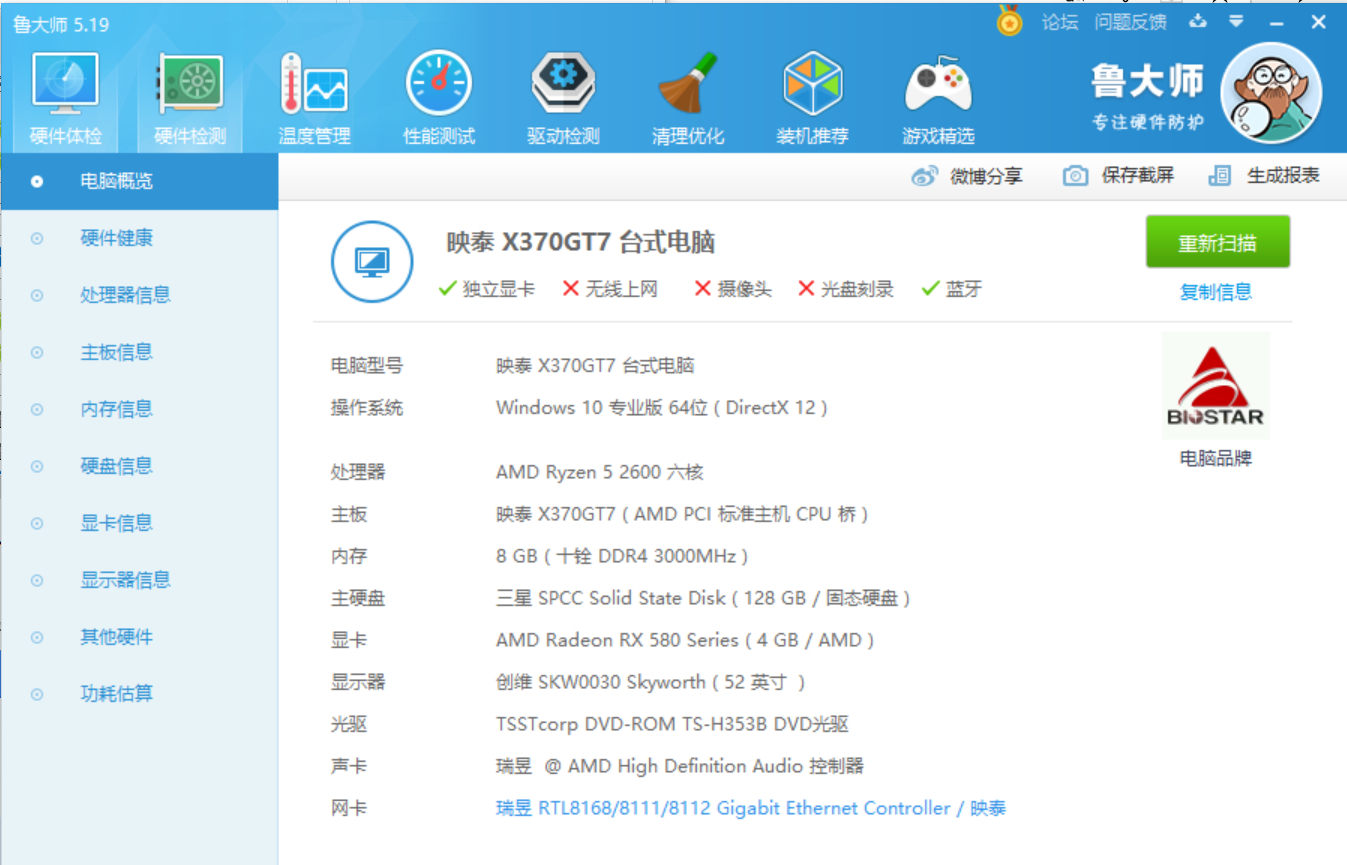
Task: Click 创维 SKW0030 Skyworth value
Action: [x=651, y=682]
